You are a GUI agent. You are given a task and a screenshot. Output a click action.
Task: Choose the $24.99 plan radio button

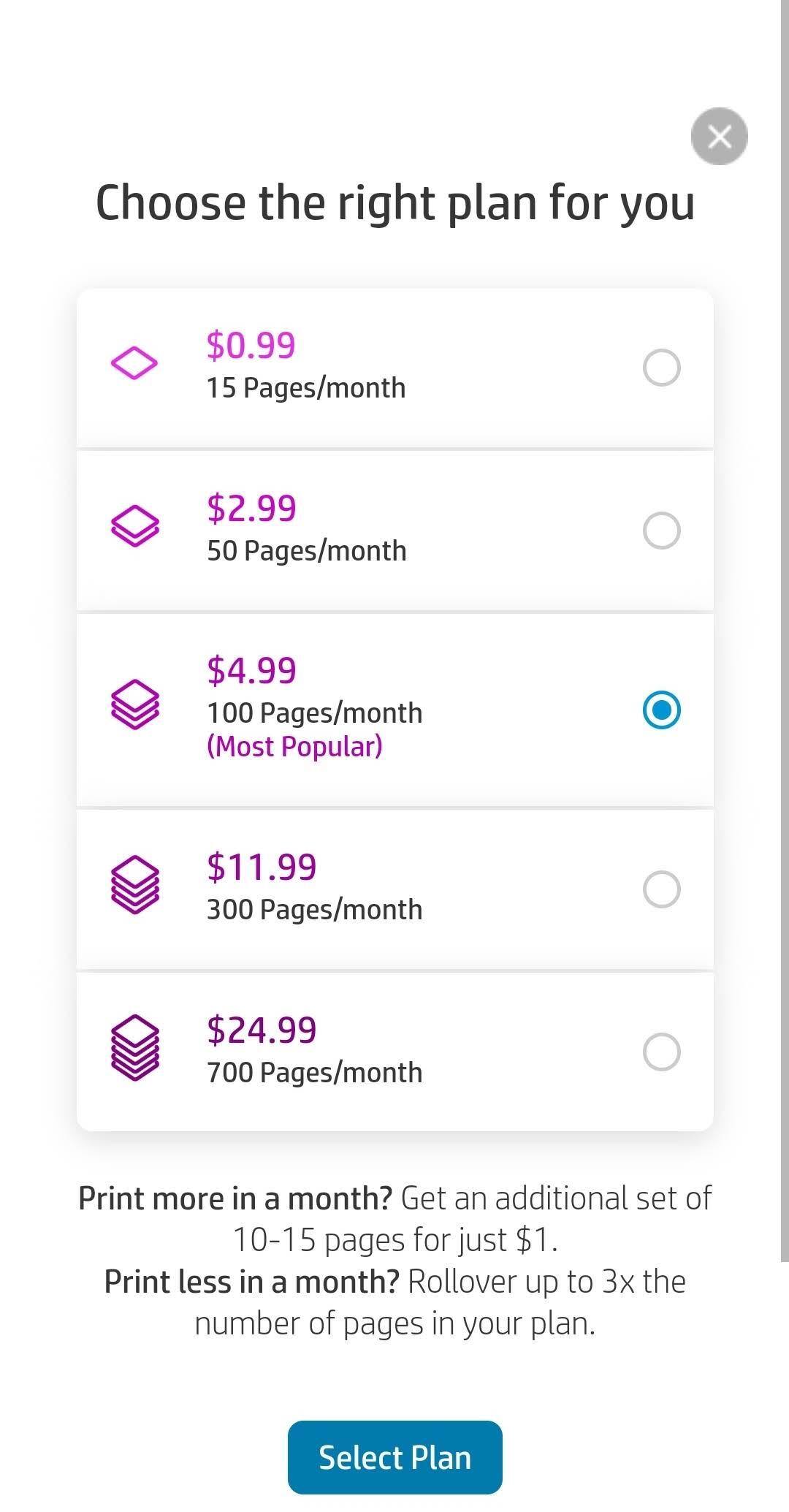tap(661, 1052)
